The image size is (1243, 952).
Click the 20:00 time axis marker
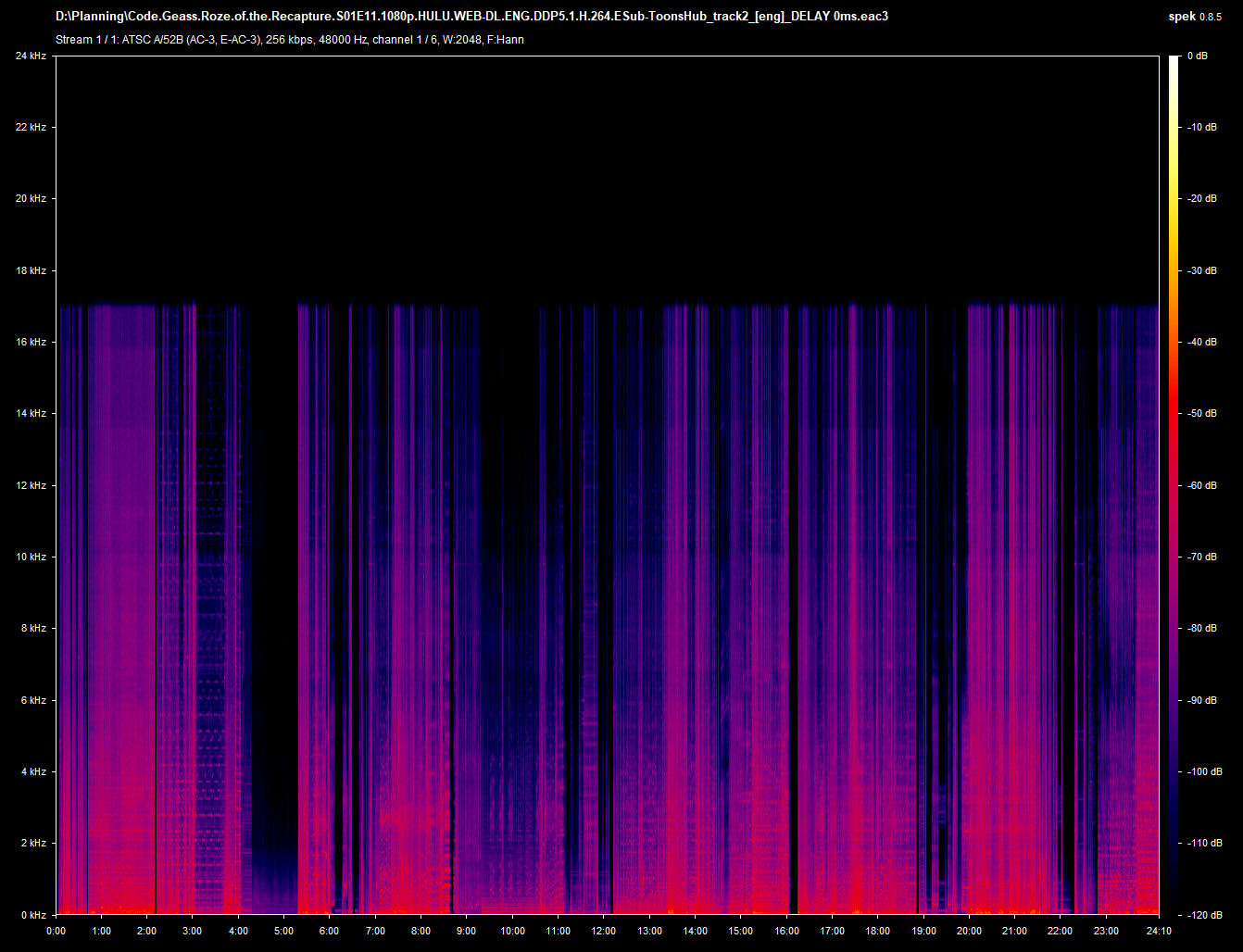[969, 931]
